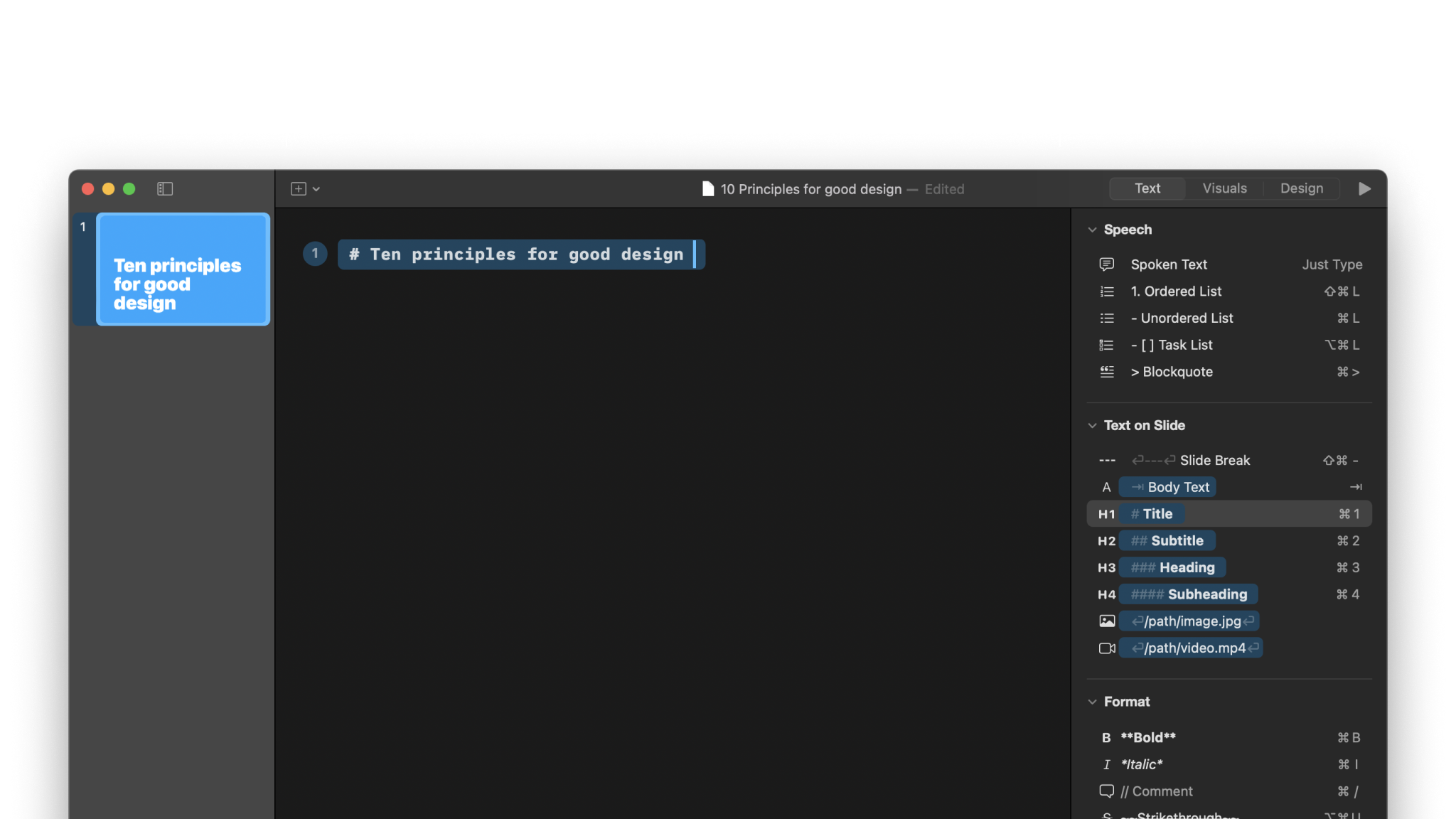Image resolution: width=1456 pixels, height=819 pixels.
Task: Switch to the Visuals tab
Action: point(1224,188)
